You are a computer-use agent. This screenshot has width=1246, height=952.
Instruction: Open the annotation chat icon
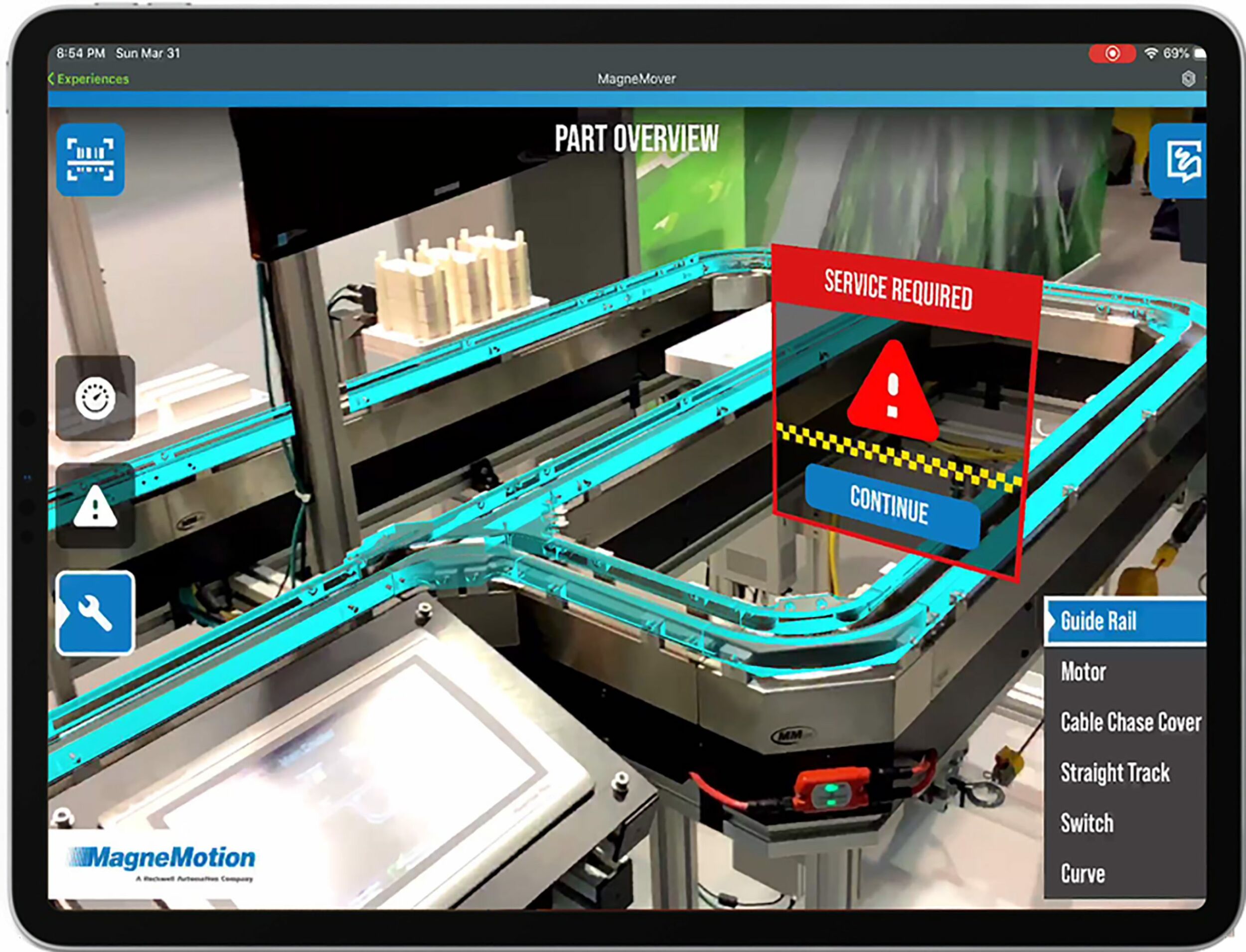click(x=1182, y=161)
